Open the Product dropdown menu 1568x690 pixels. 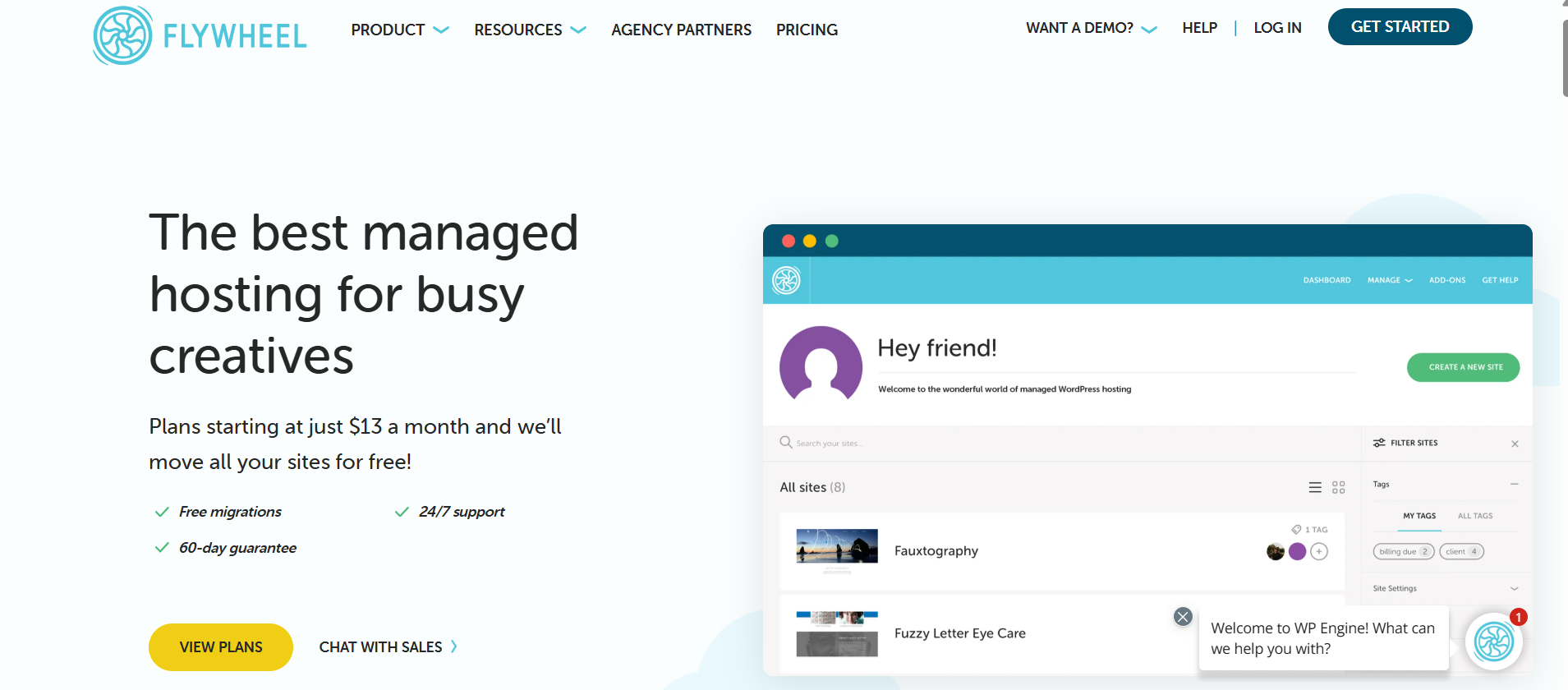[400, 30]
